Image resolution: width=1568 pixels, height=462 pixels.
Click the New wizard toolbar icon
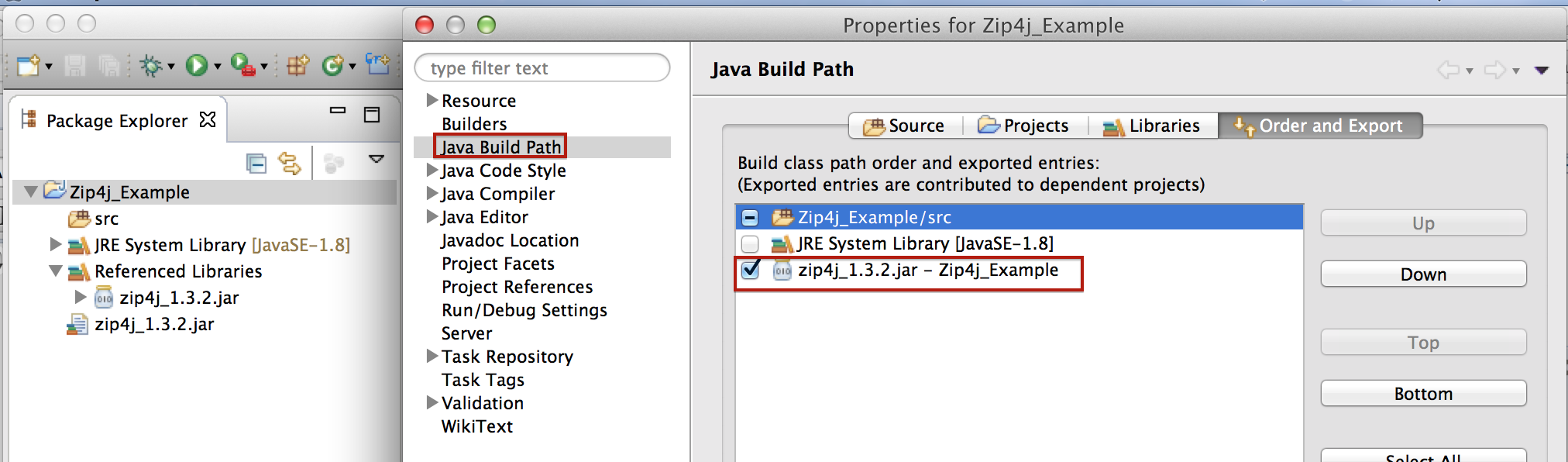(x=29, y=66)
